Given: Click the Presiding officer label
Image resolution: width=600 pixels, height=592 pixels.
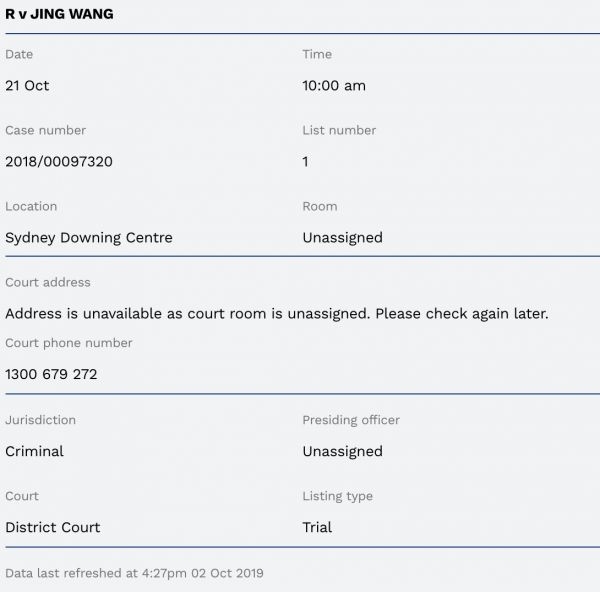Looking at the screenshot, I should pos(351,420).
